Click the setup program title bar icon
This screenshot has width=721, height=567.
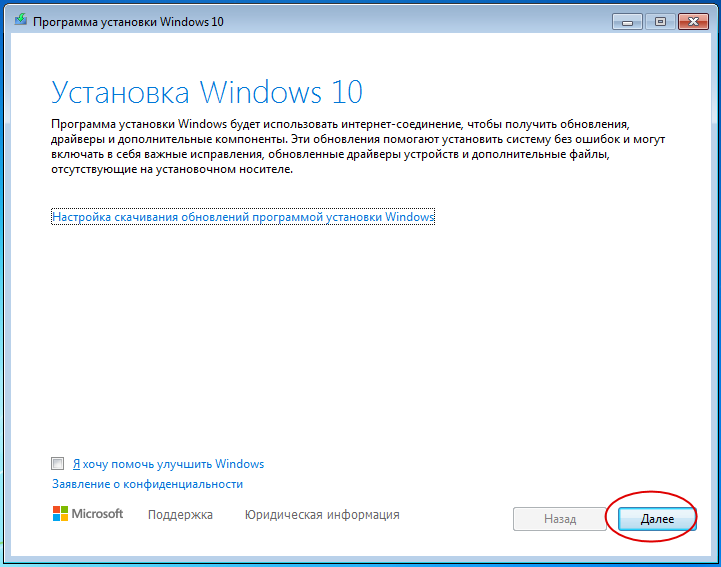coord(20,20)
